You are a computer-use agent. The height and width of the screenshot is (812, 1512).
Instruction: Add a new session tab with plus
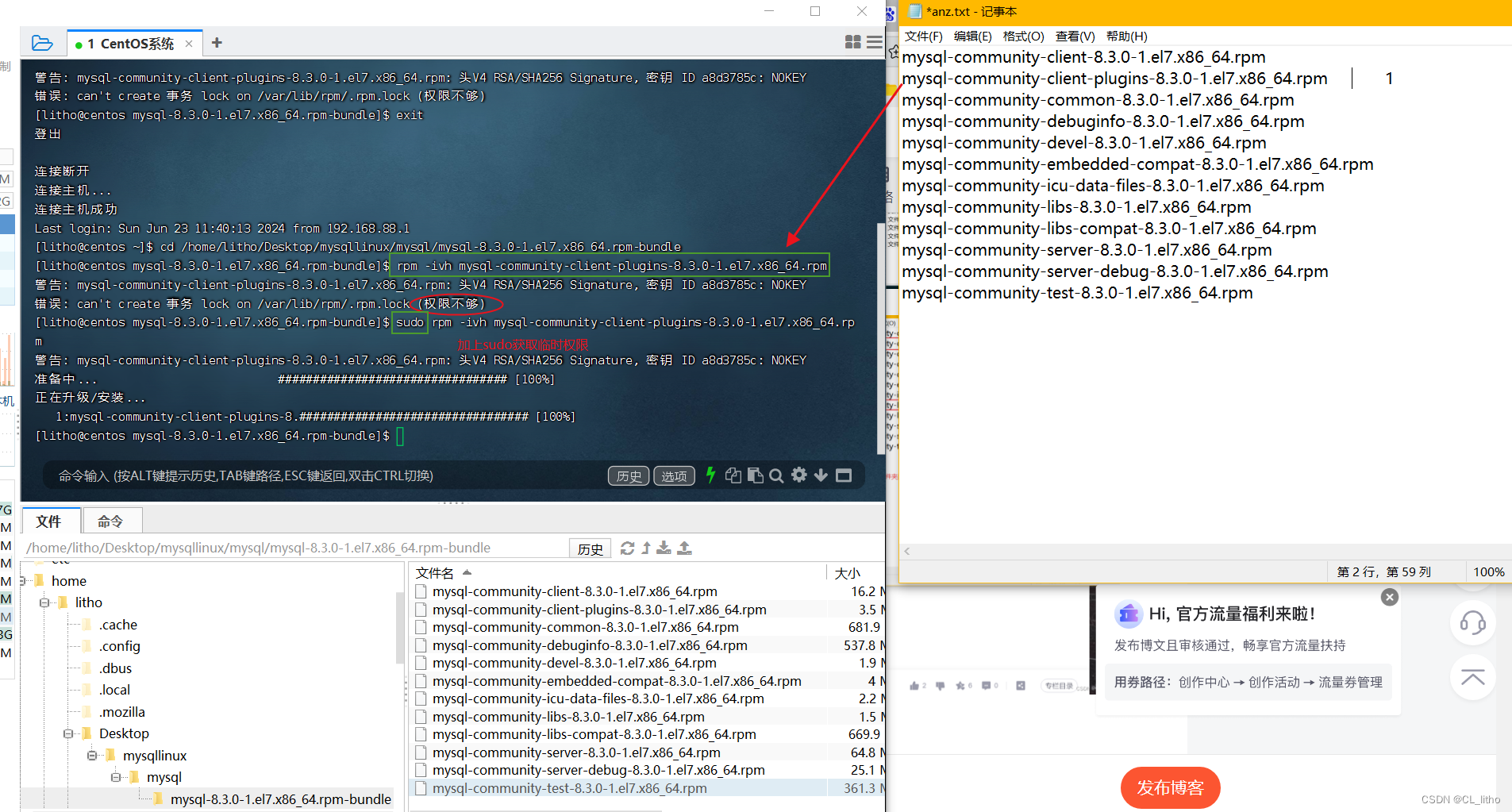click(217, 43)
